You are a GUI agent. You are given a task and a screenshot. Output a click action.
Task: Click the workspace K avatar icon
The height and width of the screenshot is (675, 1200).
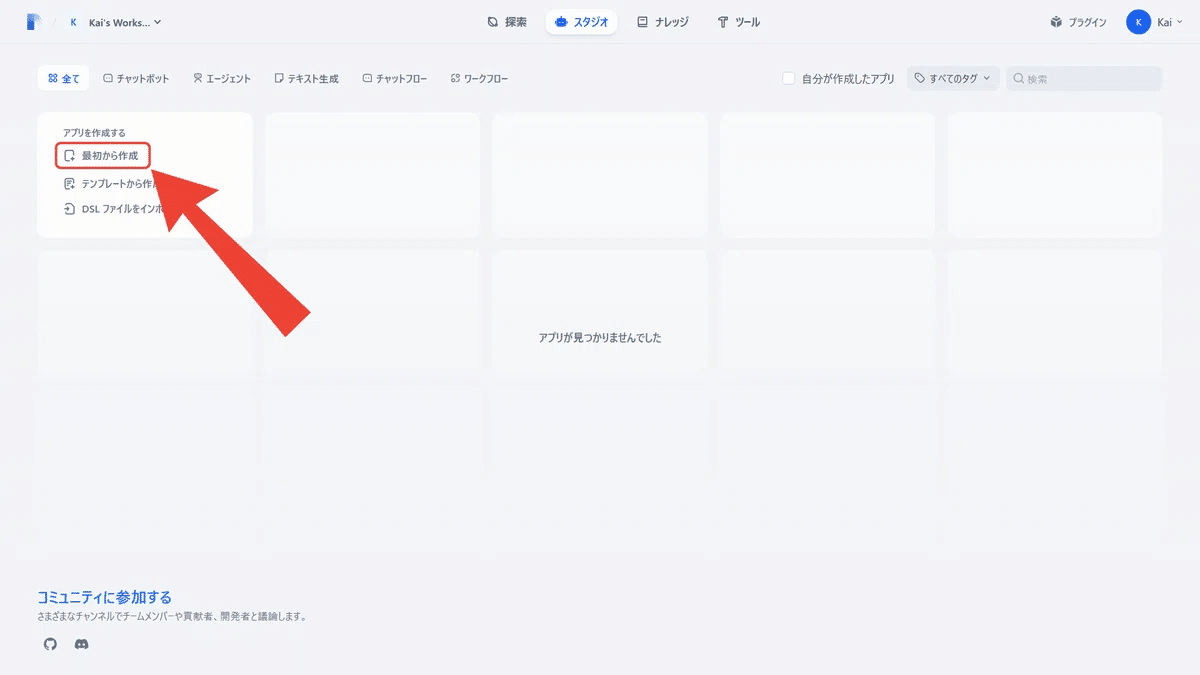click(x=73, y=22)
